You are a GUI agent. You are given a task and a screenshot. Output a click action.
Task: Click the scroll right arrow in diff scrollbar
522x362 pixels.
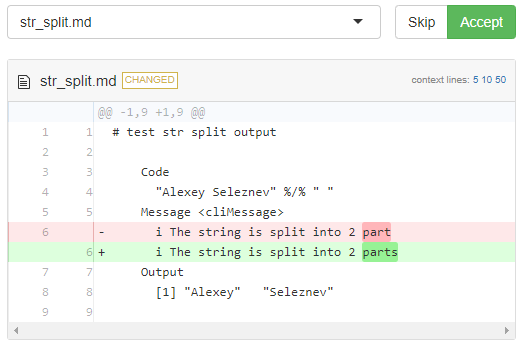point(507,330)
